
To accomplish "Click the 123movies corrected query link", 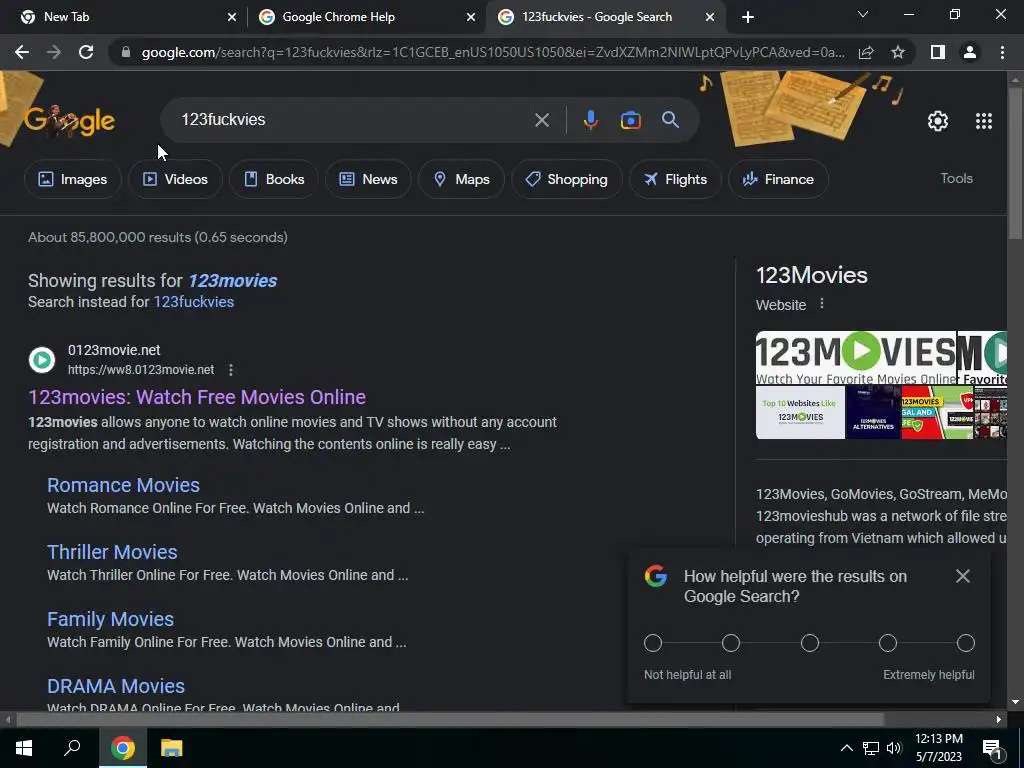I will (232, 281).
